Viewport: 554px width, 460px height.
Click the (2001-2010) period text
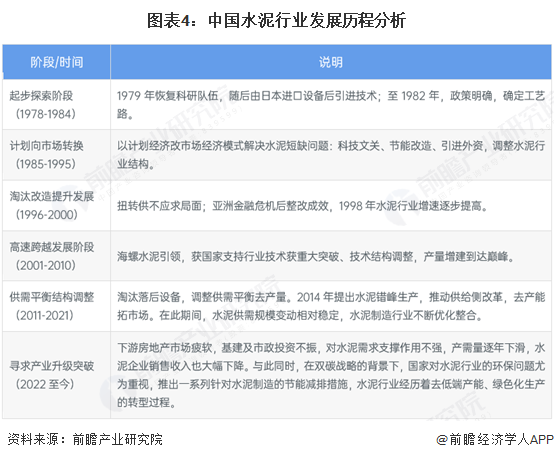click(x=46, y=265)
